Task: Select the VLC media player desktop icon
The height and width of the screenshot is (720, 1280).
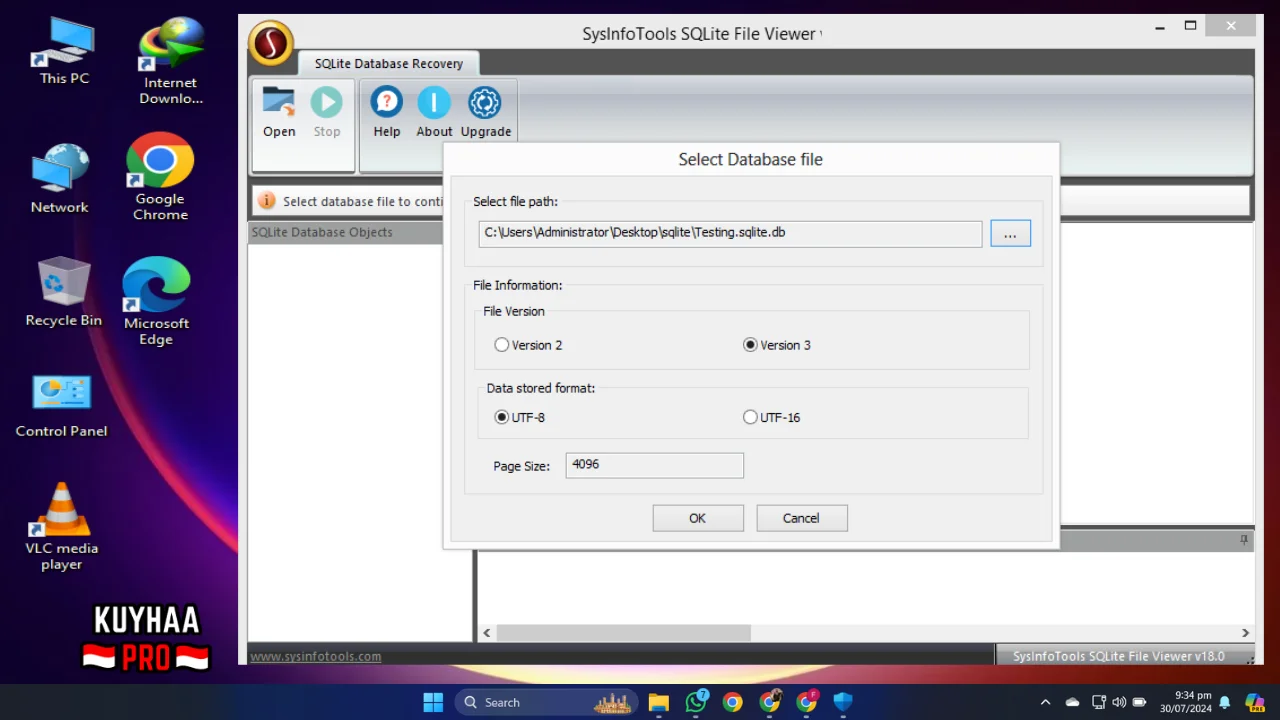Action: 62,527
